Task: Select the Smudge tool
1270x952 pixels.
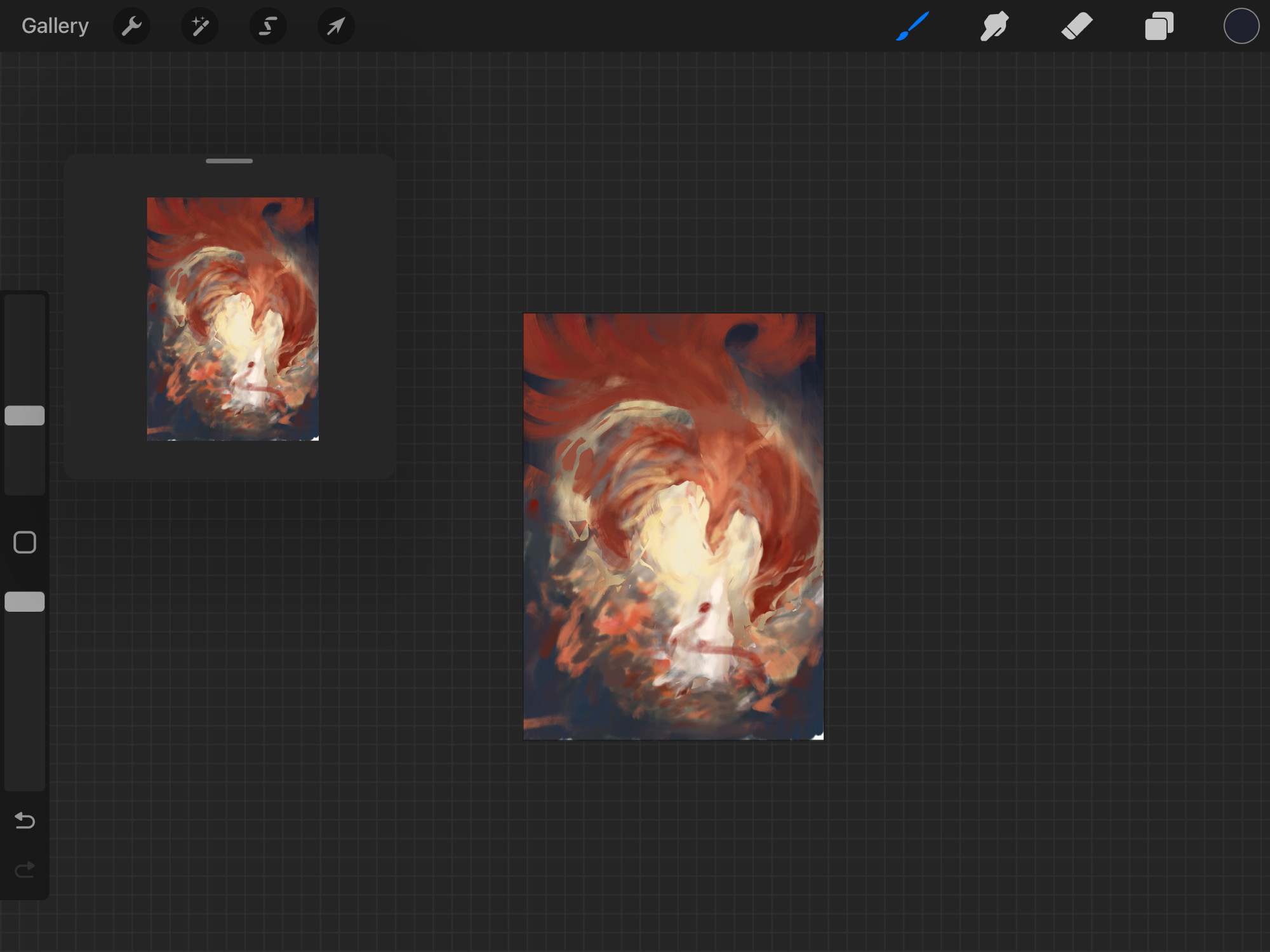Action: pos(994,26)
